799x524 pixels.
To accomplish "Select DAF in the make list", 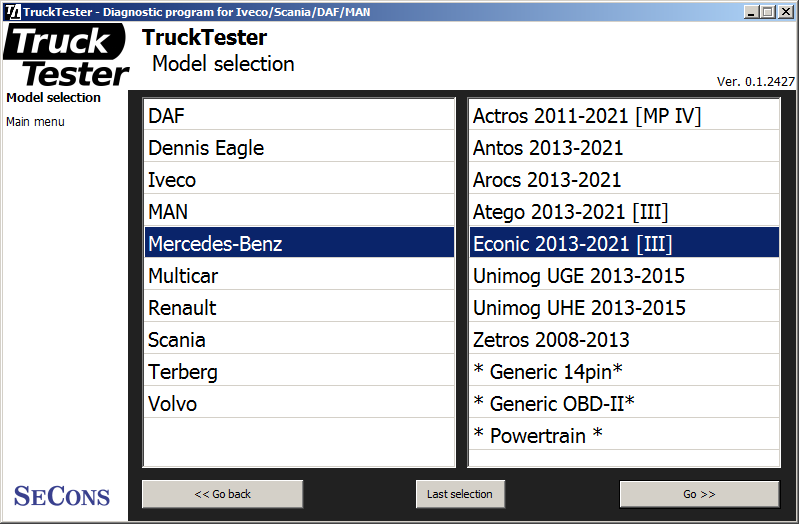I will click(x=299, y=115).
